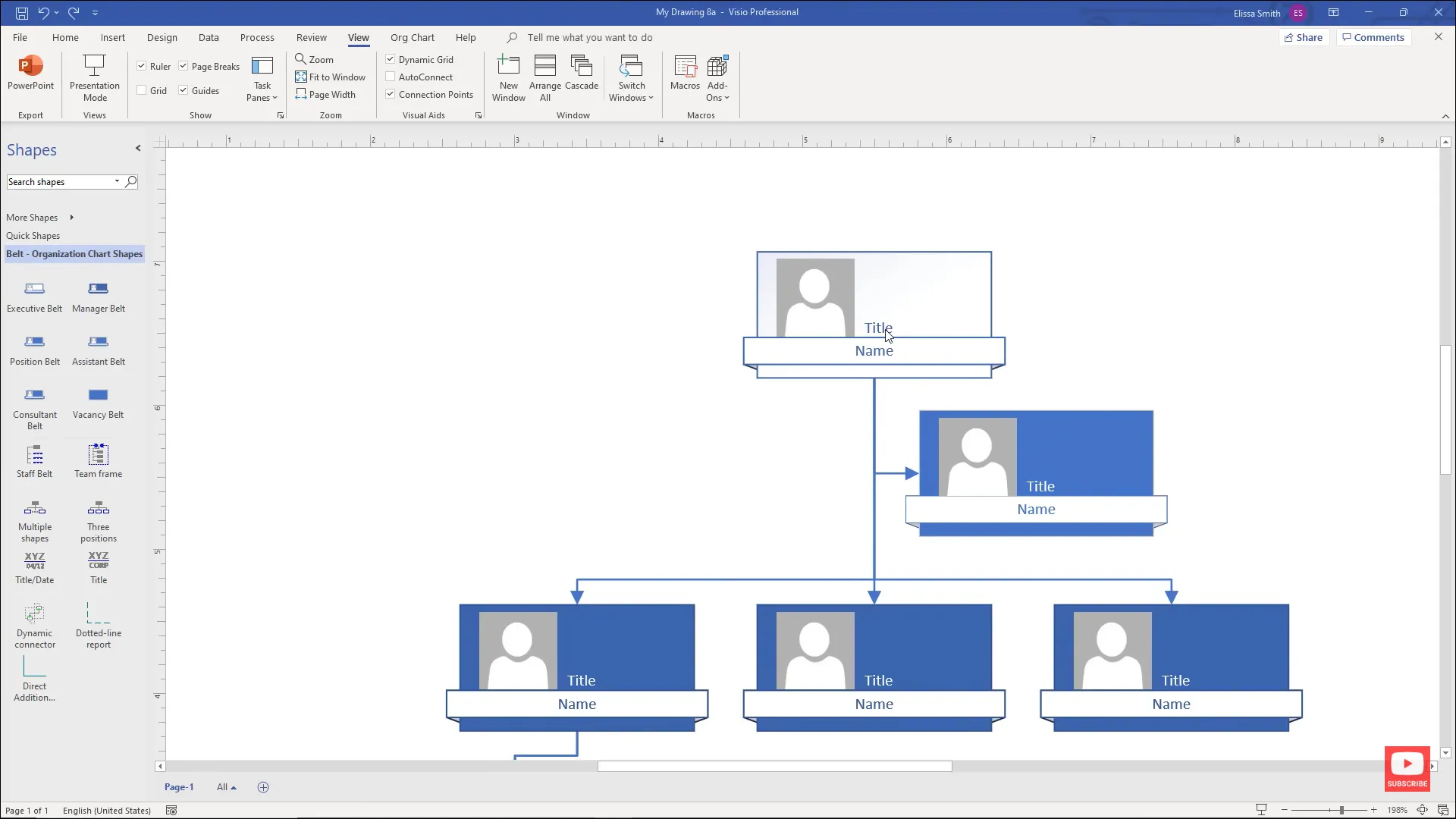The height and width of the screenshot is (819, 1456).
Task: Switch to the Org Chart tab
Action: 413,37
